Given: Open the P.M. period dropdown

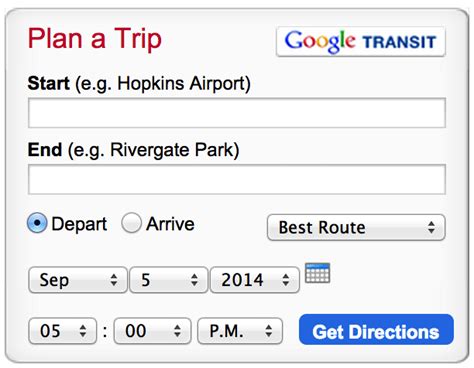Looking at the screenshot, I should [240, 331].
